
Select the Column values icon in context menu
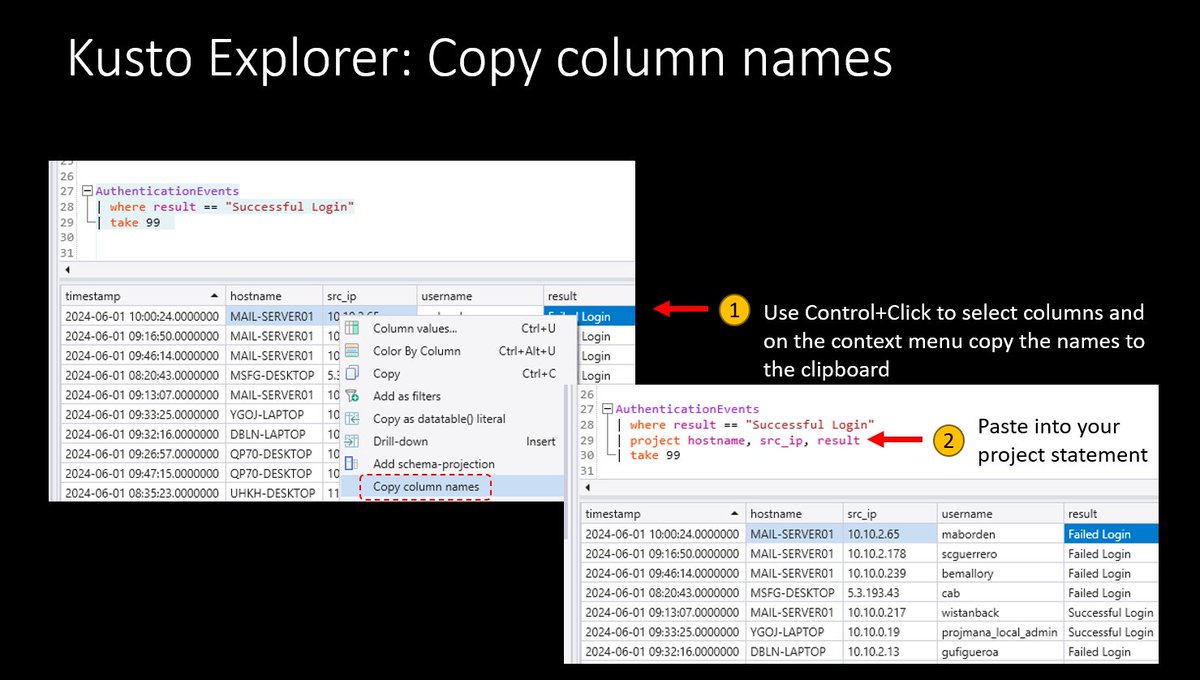(353, 329)
